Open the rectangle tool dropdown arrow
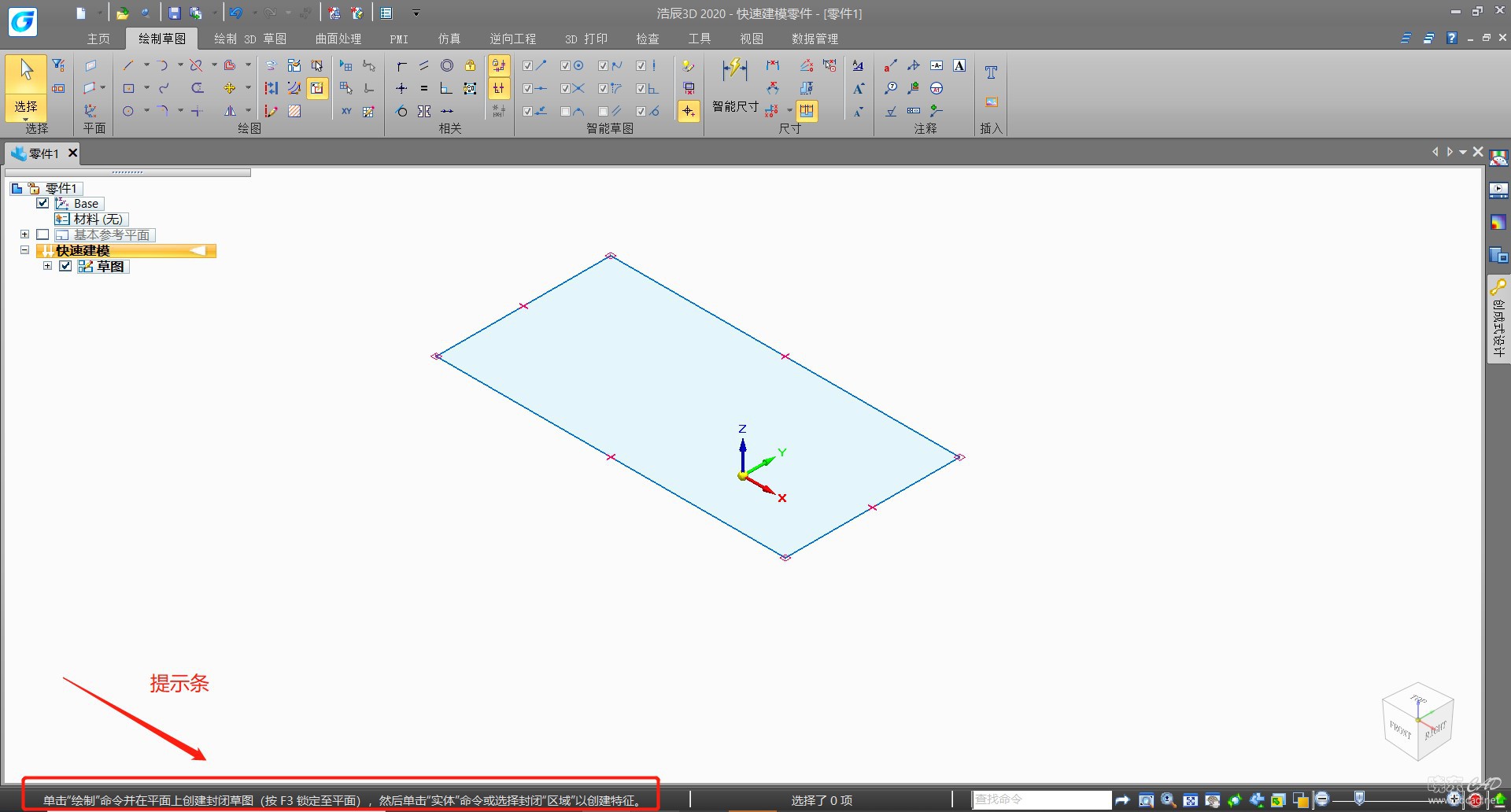 pyautogui.click(x=146, y=88)
